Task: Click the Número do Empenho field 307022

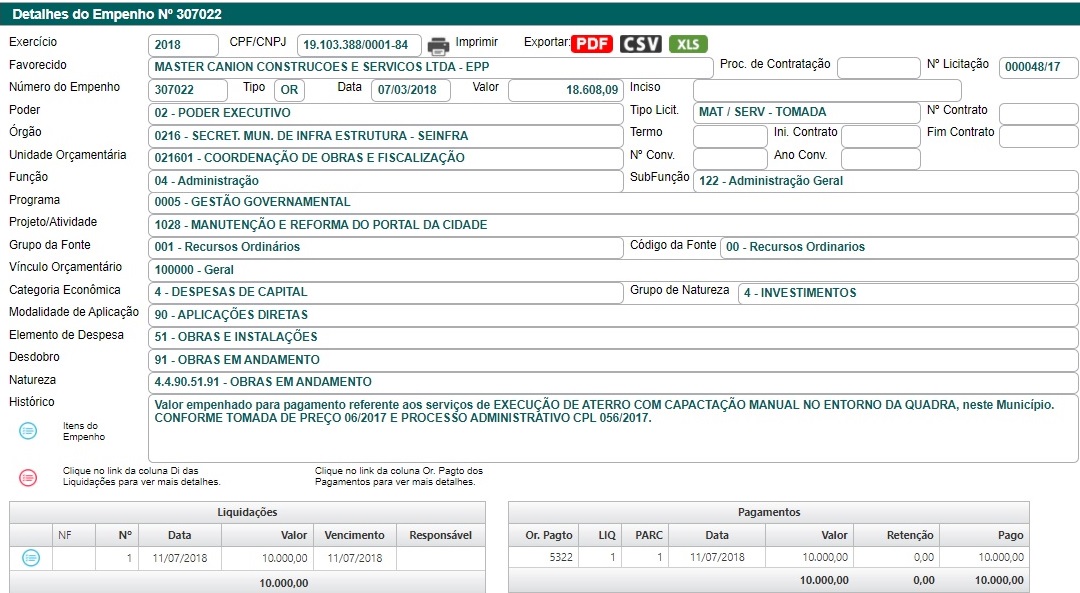Action: pos(187,90)
